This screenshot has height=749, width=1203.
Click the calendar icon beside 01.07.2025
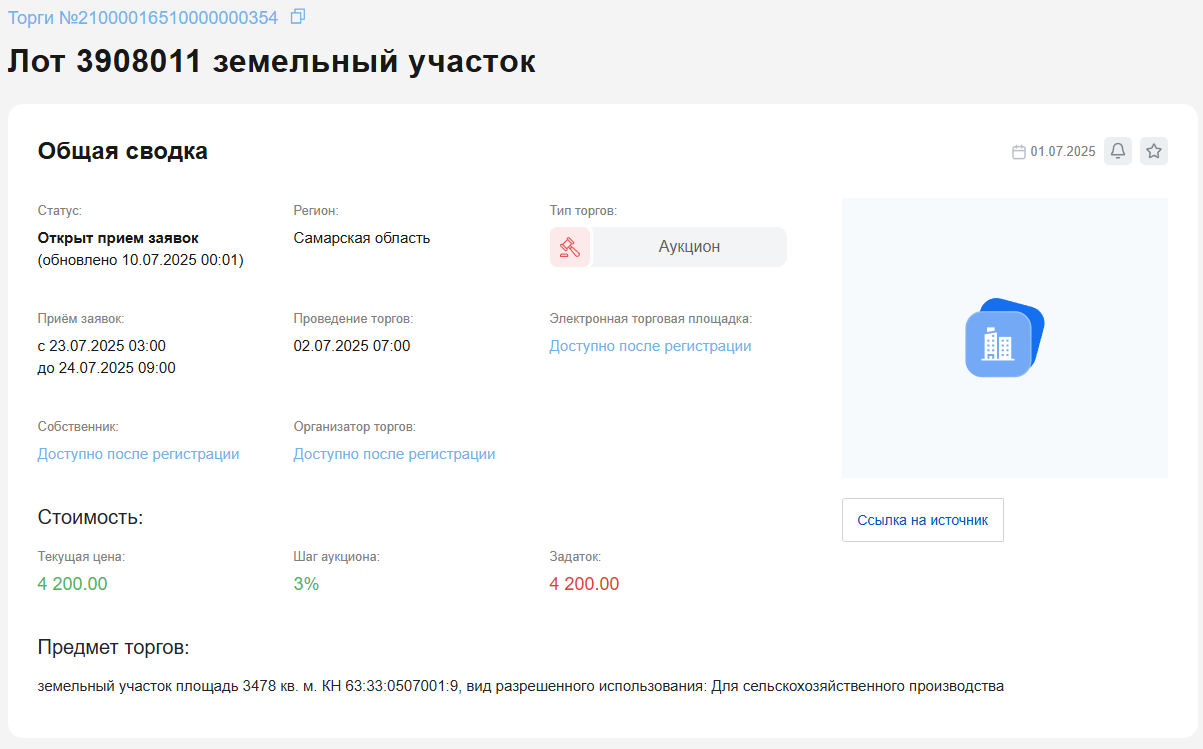1019,152
